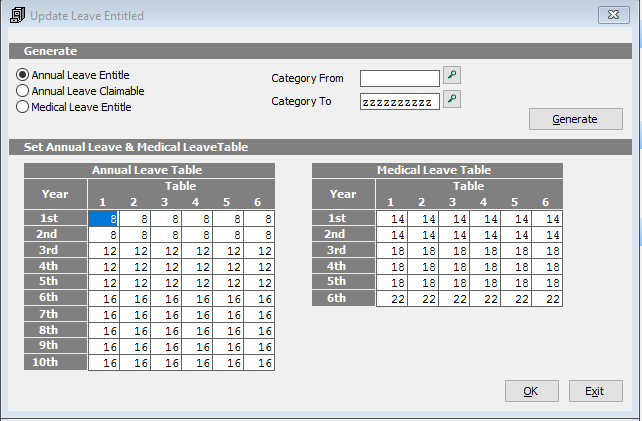
Task: Select Annual Leave 6th year Table 4 cell
Action: point(197,299)
